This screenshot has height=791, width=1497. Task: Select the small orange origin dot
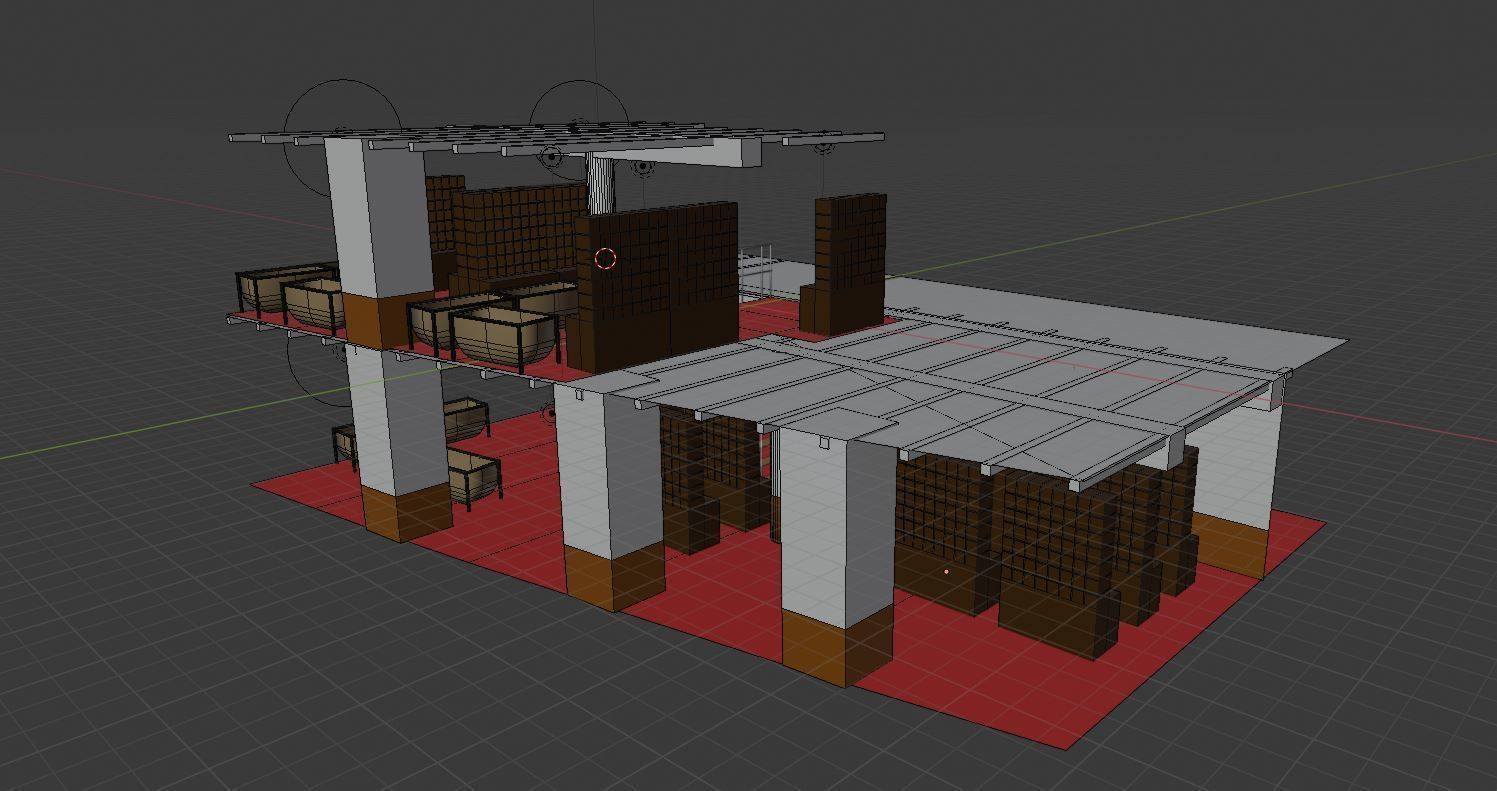(946, 572)
